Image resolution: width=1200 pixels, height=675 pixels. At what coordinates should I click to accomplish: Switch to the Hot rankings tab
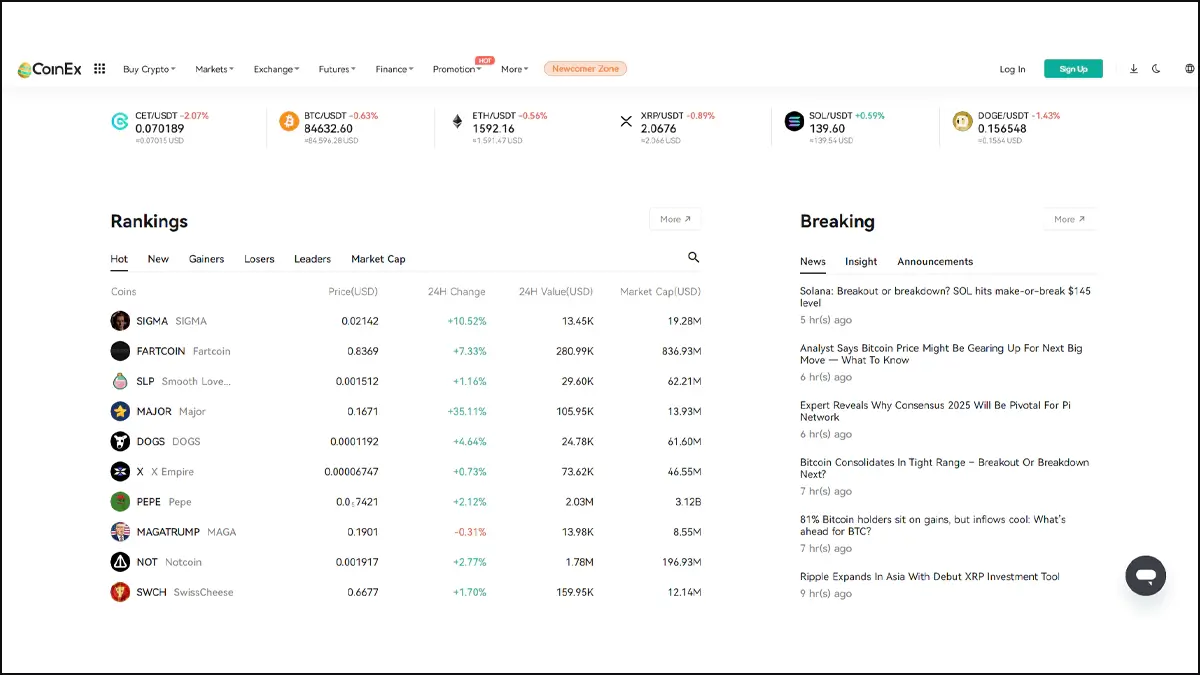(119, 259)
